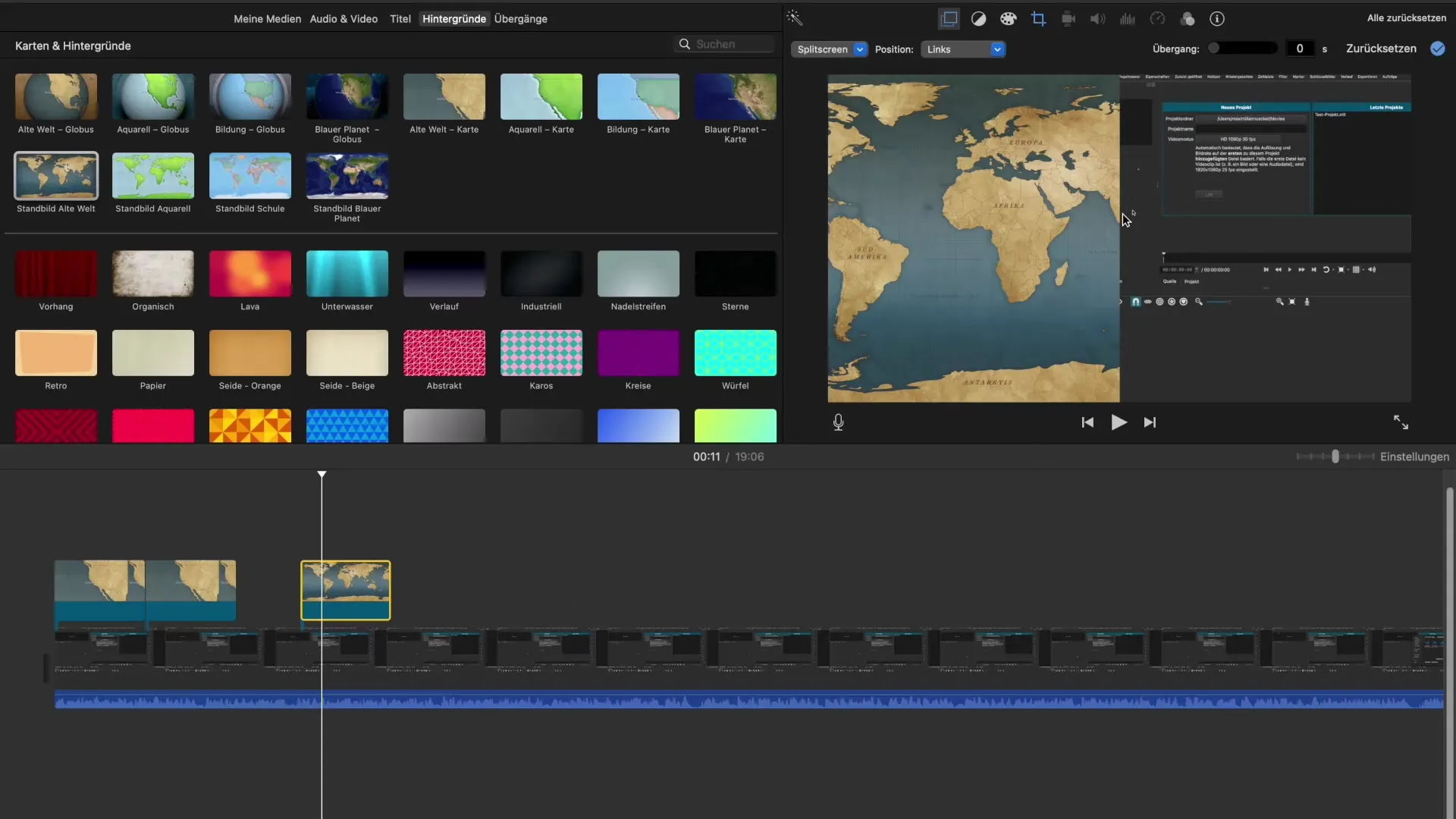The height and width of the screenshot is (819, 1456).
Task: Adjust the Übergang duration slider
Action: coord(1243,49)
